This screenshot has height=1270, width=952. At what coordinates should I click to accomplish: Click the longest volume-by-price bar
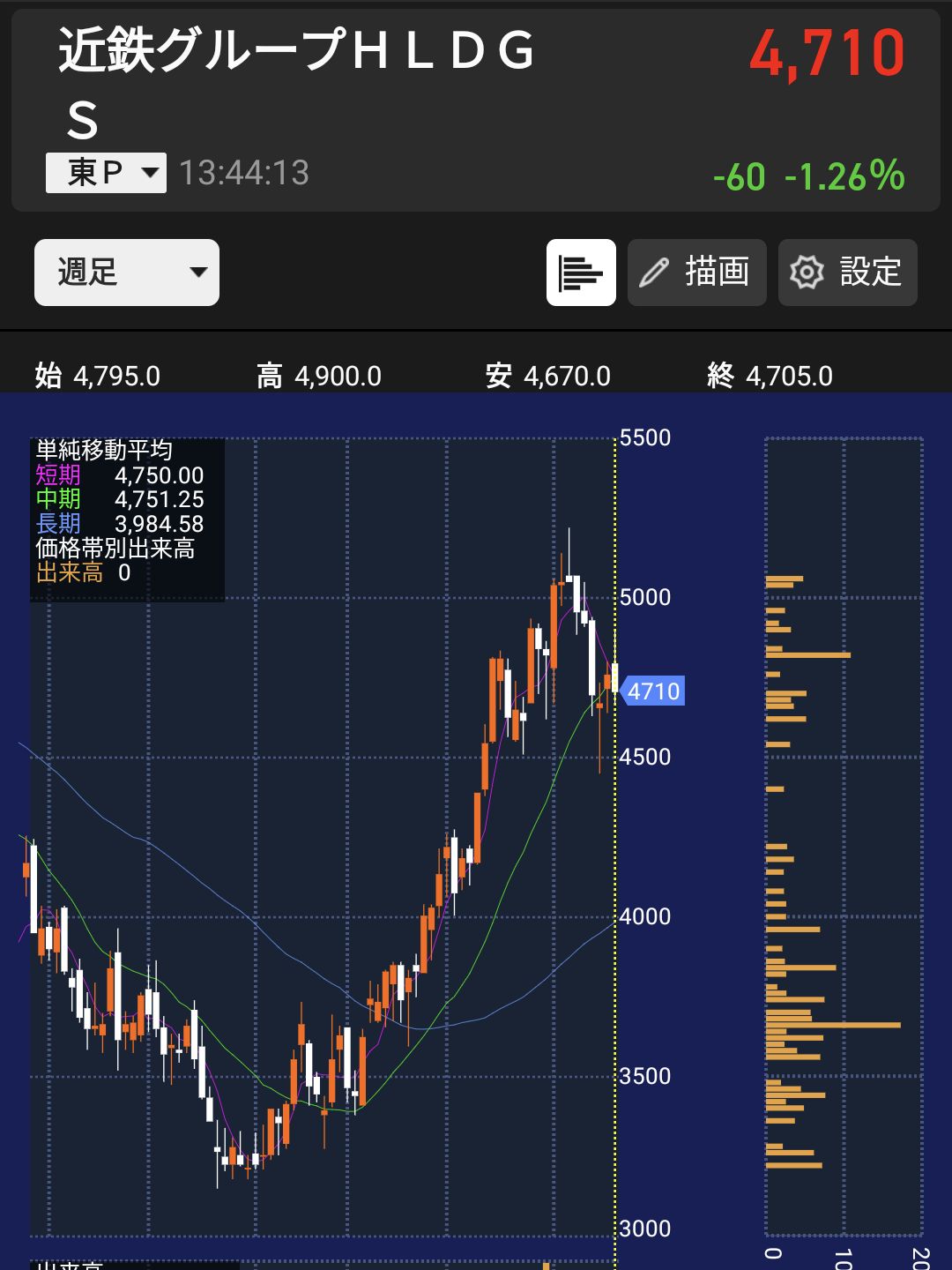833,1025
